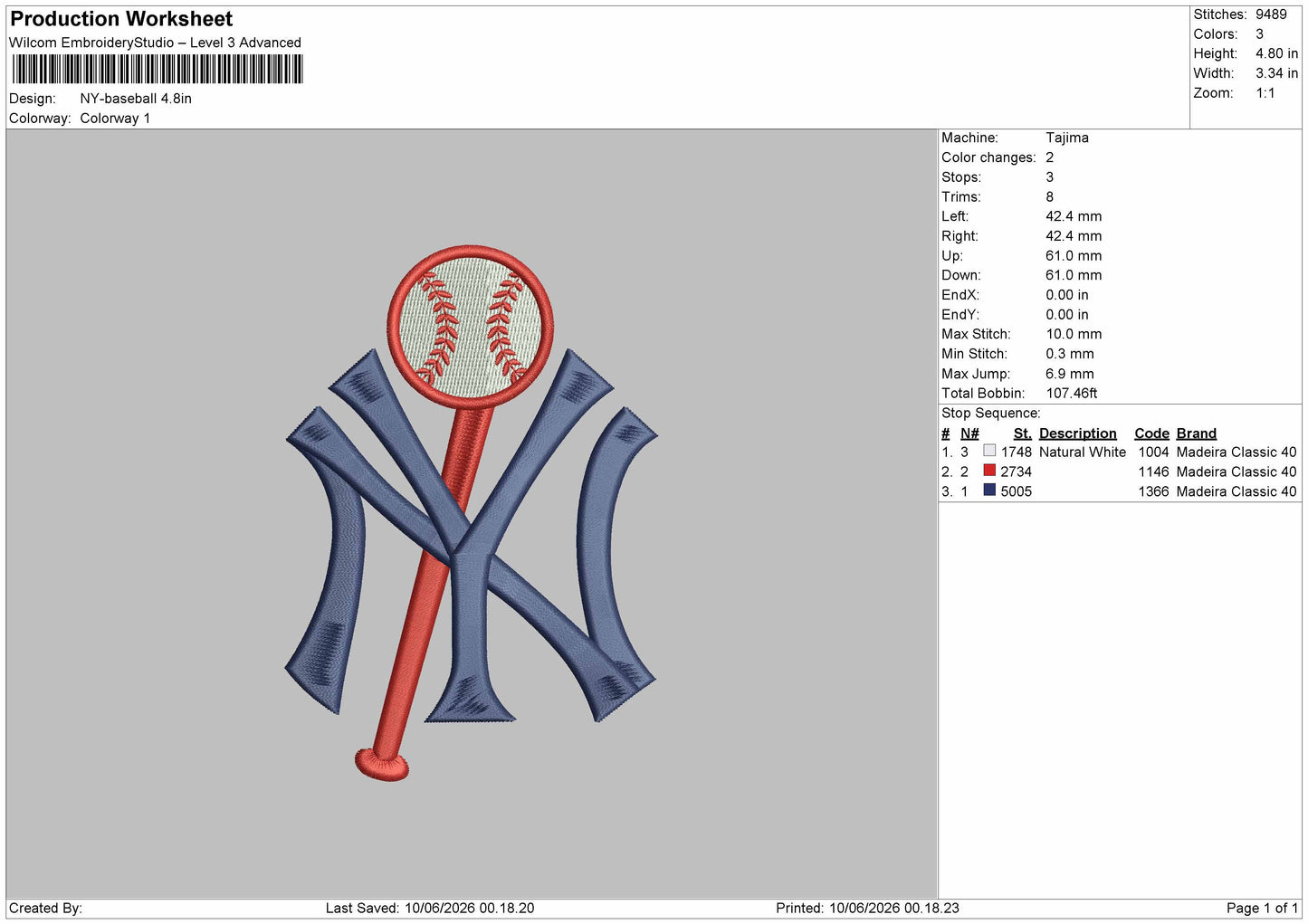The width and height of the screenshot is (1308, 924).
Task: Click the Width value '3.34 in'
Action: coord(1276,73)
